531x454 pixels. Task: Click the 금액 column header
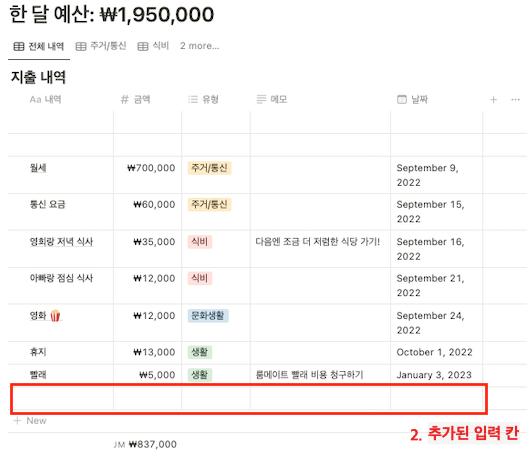point(135,100)
